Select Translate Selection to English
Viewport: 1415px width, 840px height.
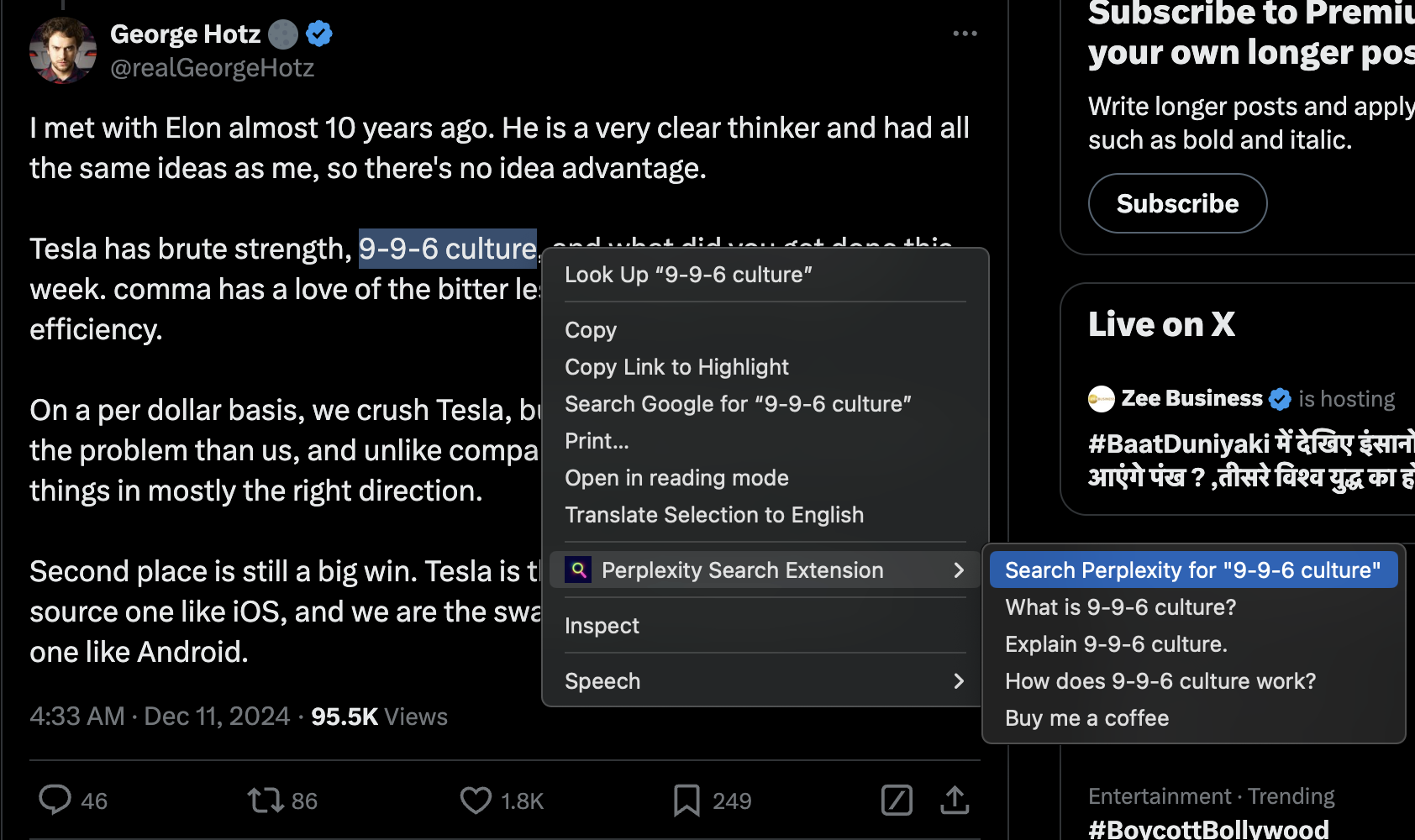tap(713, 515)
